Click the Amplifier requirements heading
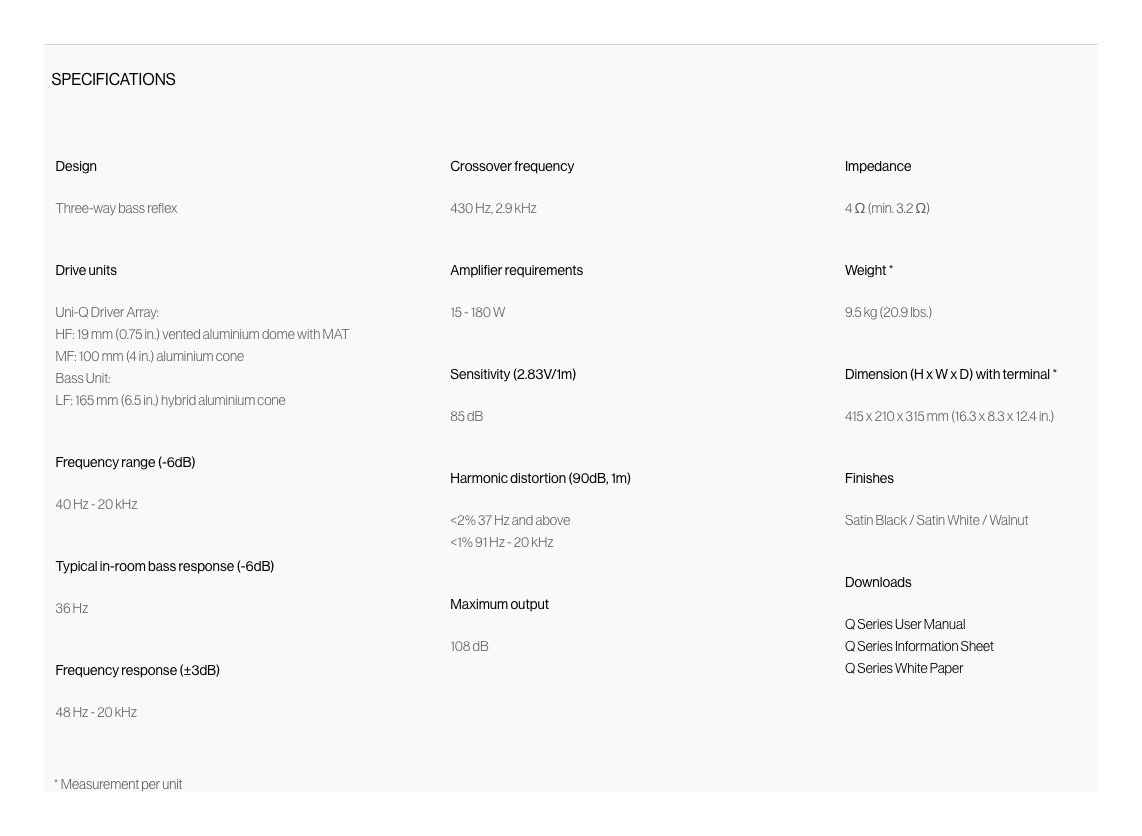1142x836 pixels. (x=516, y=270)
